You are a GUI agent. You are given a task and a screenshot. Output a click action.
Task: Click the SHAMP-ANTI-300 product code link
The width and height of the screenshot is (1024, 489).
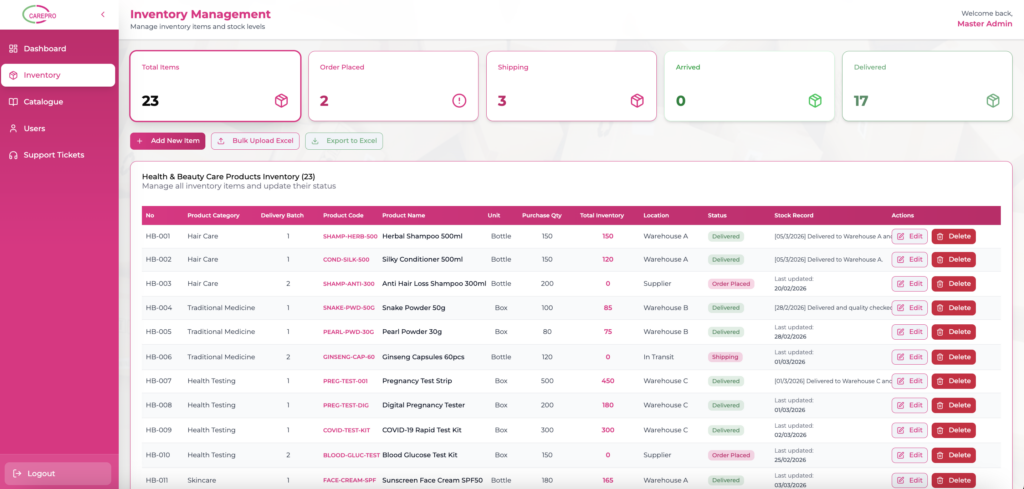click(x=349, y=284)
